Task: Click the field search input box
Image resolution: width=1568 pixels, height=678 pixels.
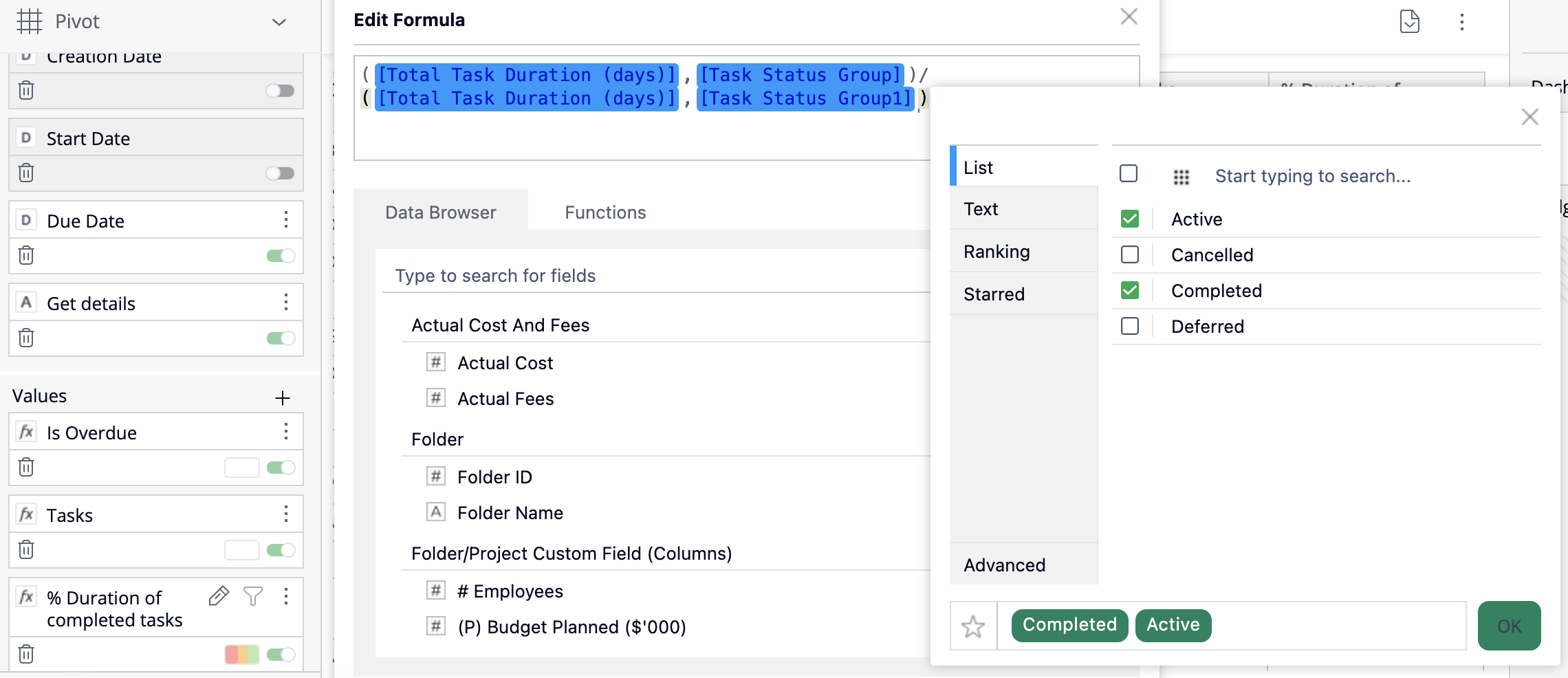Action: [653, 276]
